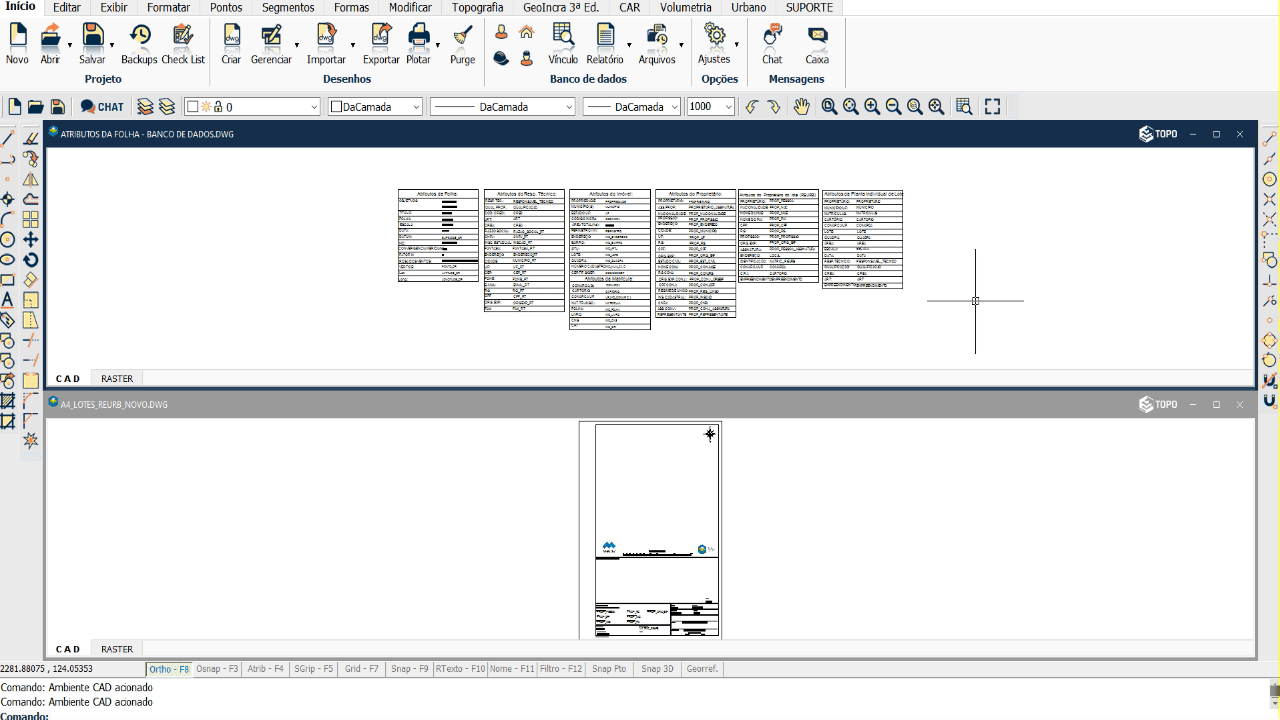1280x720 pixels.
Task: Open the Backups tool
Action: coord(139,43)
